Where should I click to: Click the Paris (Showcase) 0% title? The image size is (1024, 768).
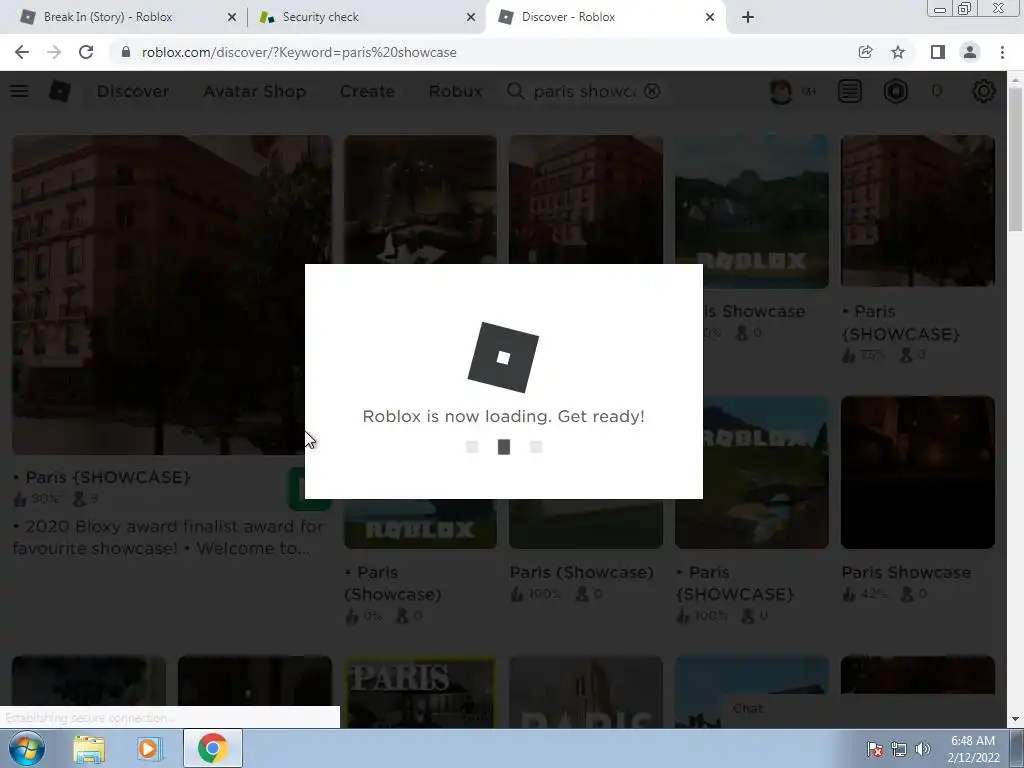(x=393, y=583)
